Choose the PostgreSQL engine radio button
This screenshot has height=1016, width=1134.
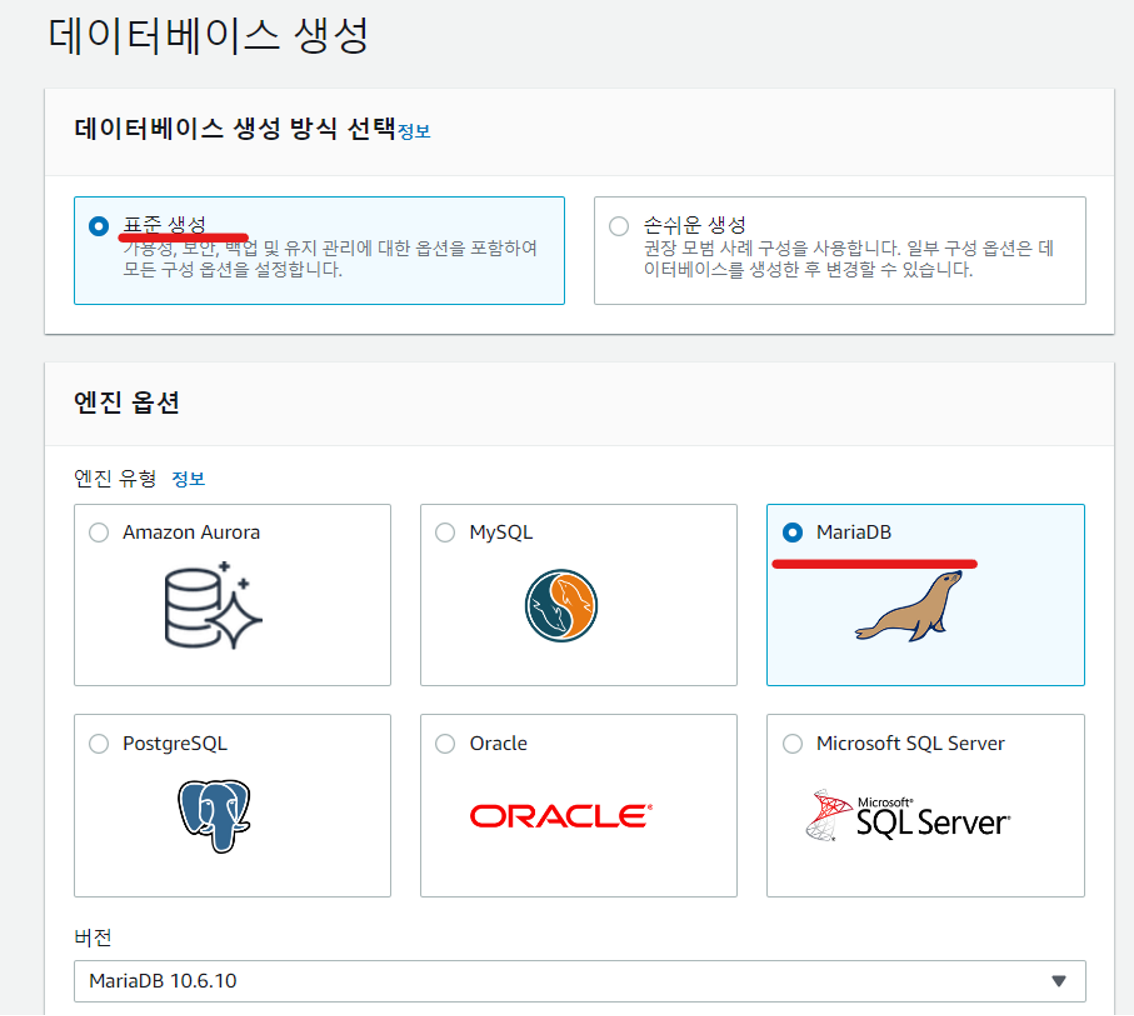click(x=99, y=743)
